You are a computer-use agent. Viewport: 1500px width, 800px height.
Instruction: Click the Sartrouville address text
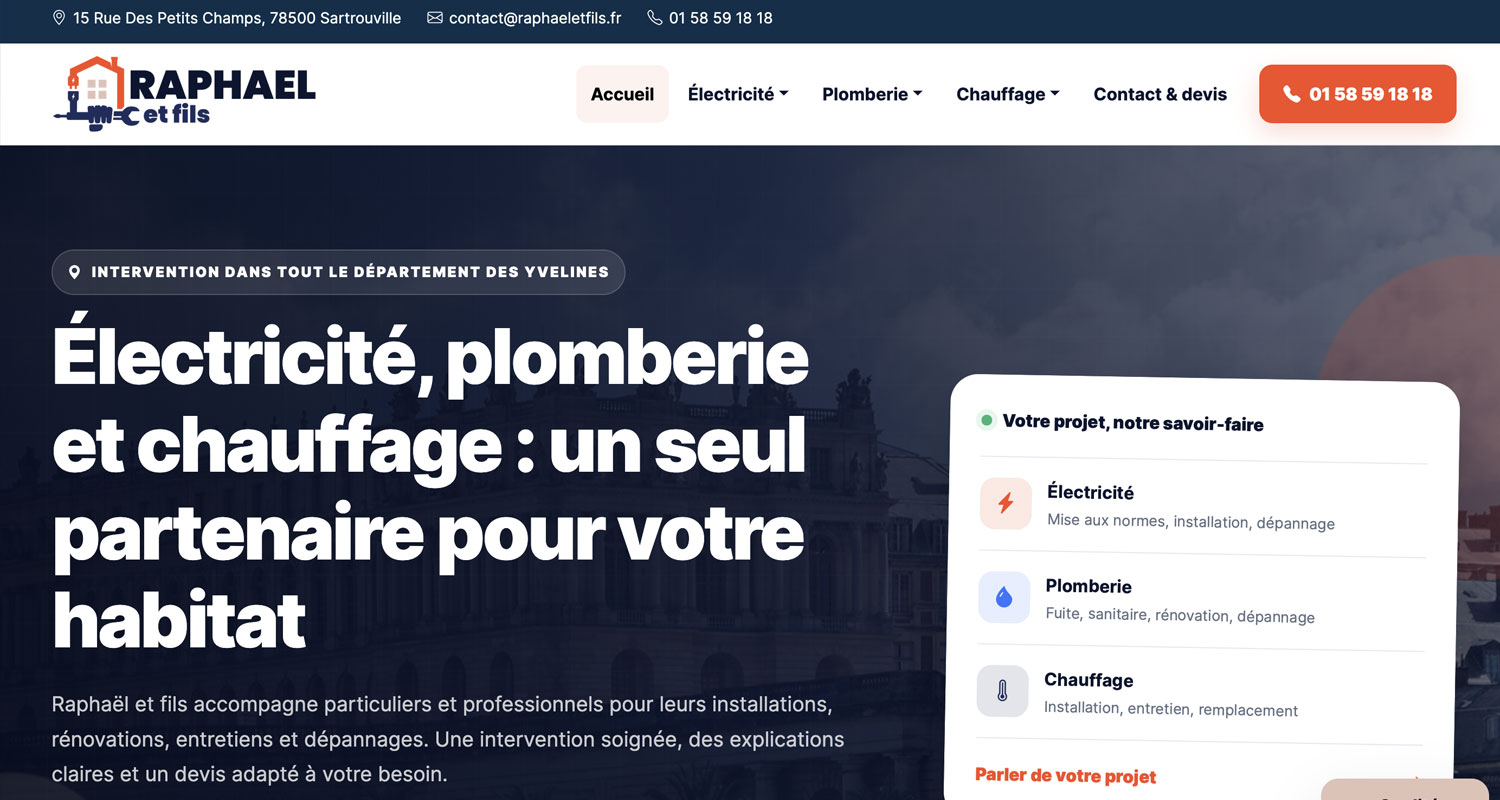237,18
